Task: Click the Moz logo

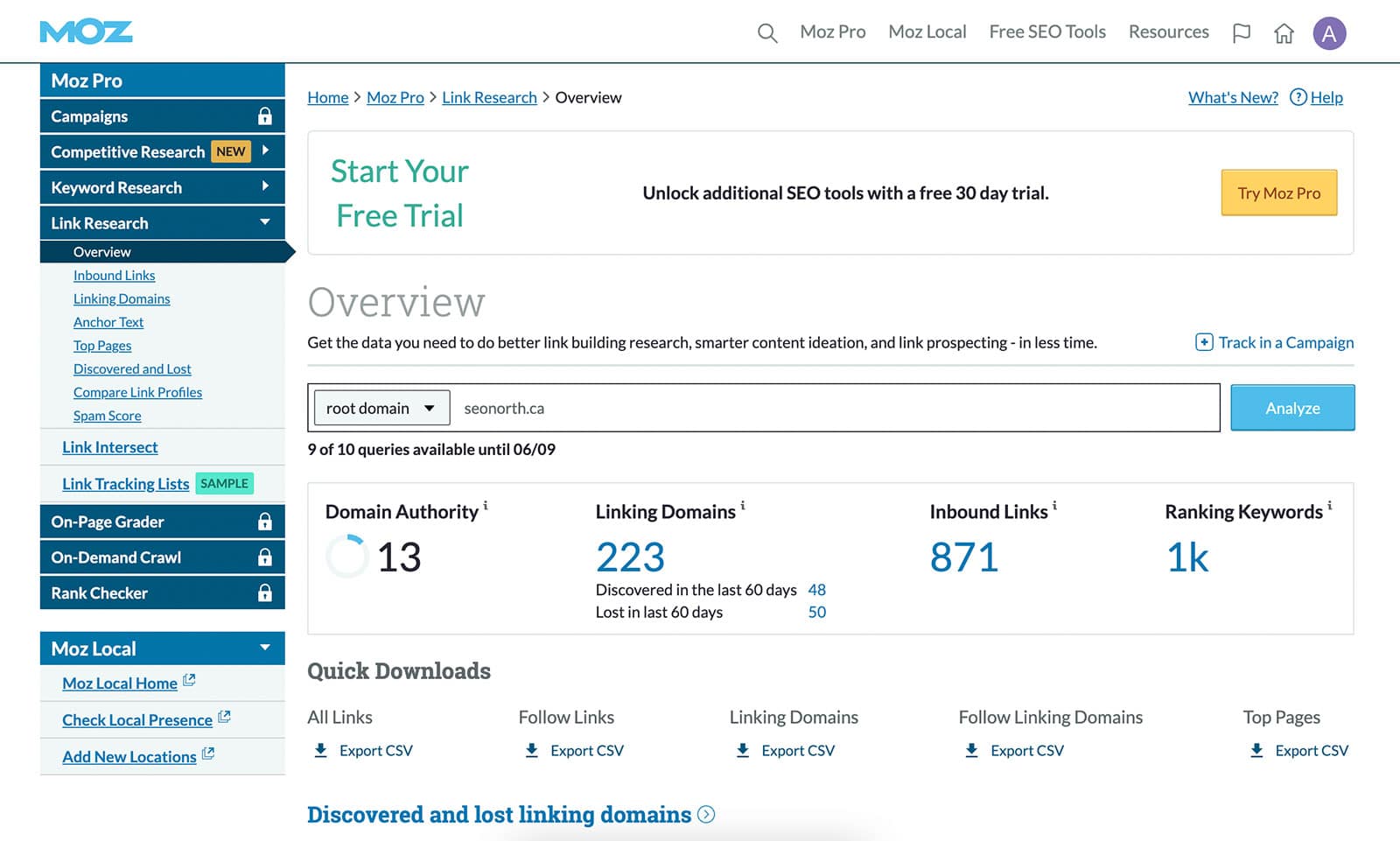Action: pos(86,32)
